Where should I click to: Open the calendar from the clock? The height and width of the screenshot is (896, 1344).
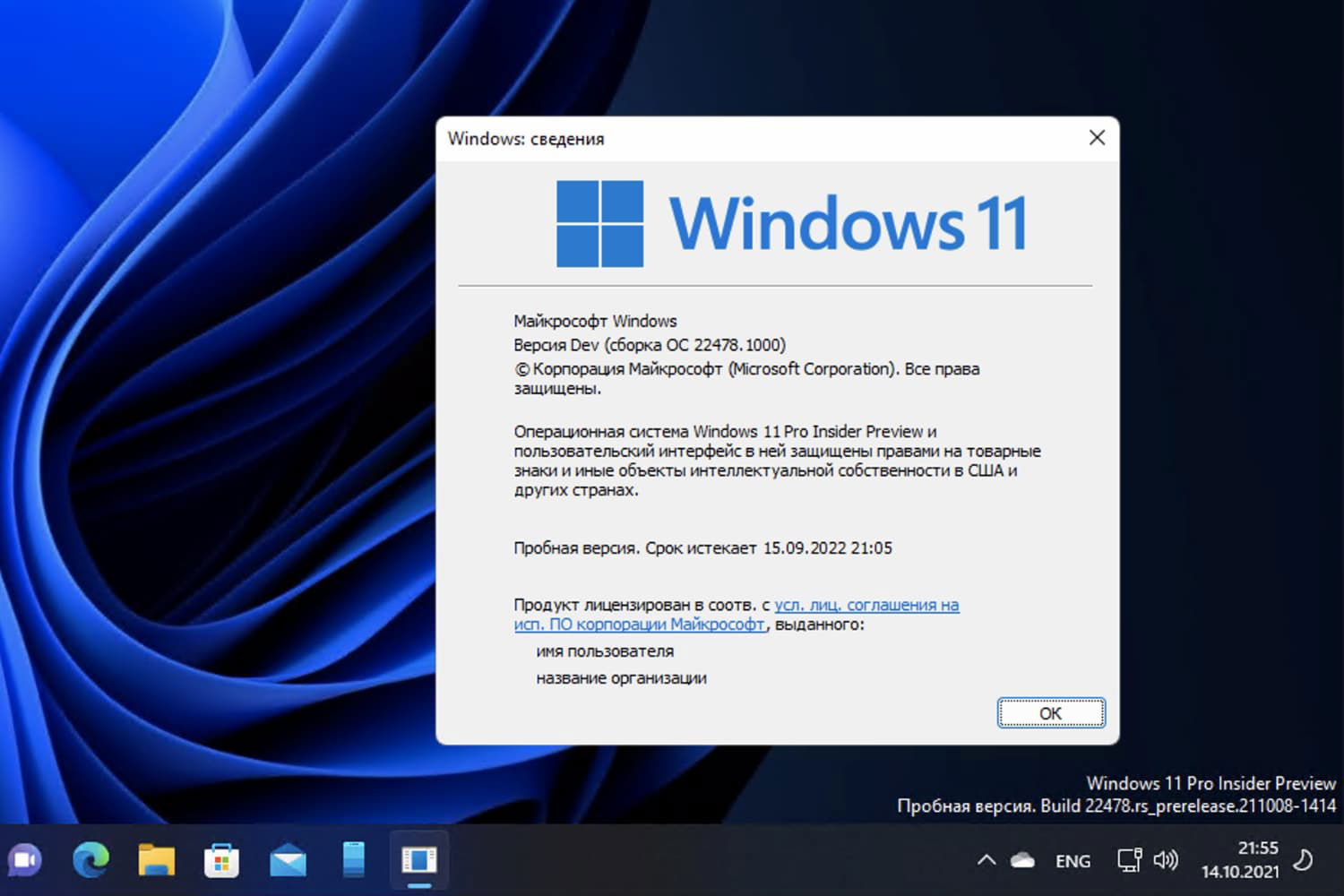pos(1240,858)
